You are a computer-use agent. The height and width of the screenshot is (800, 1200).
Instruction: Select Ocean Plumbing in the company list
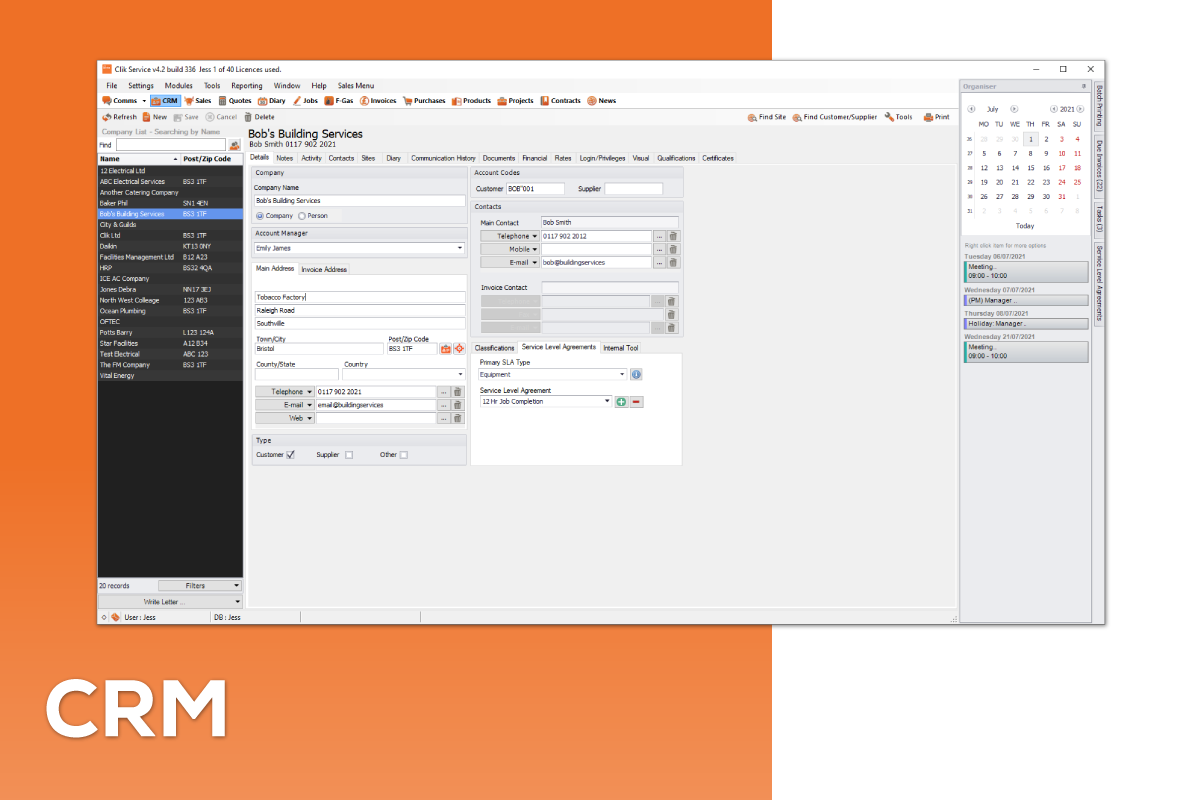click(x=170, y=311)
